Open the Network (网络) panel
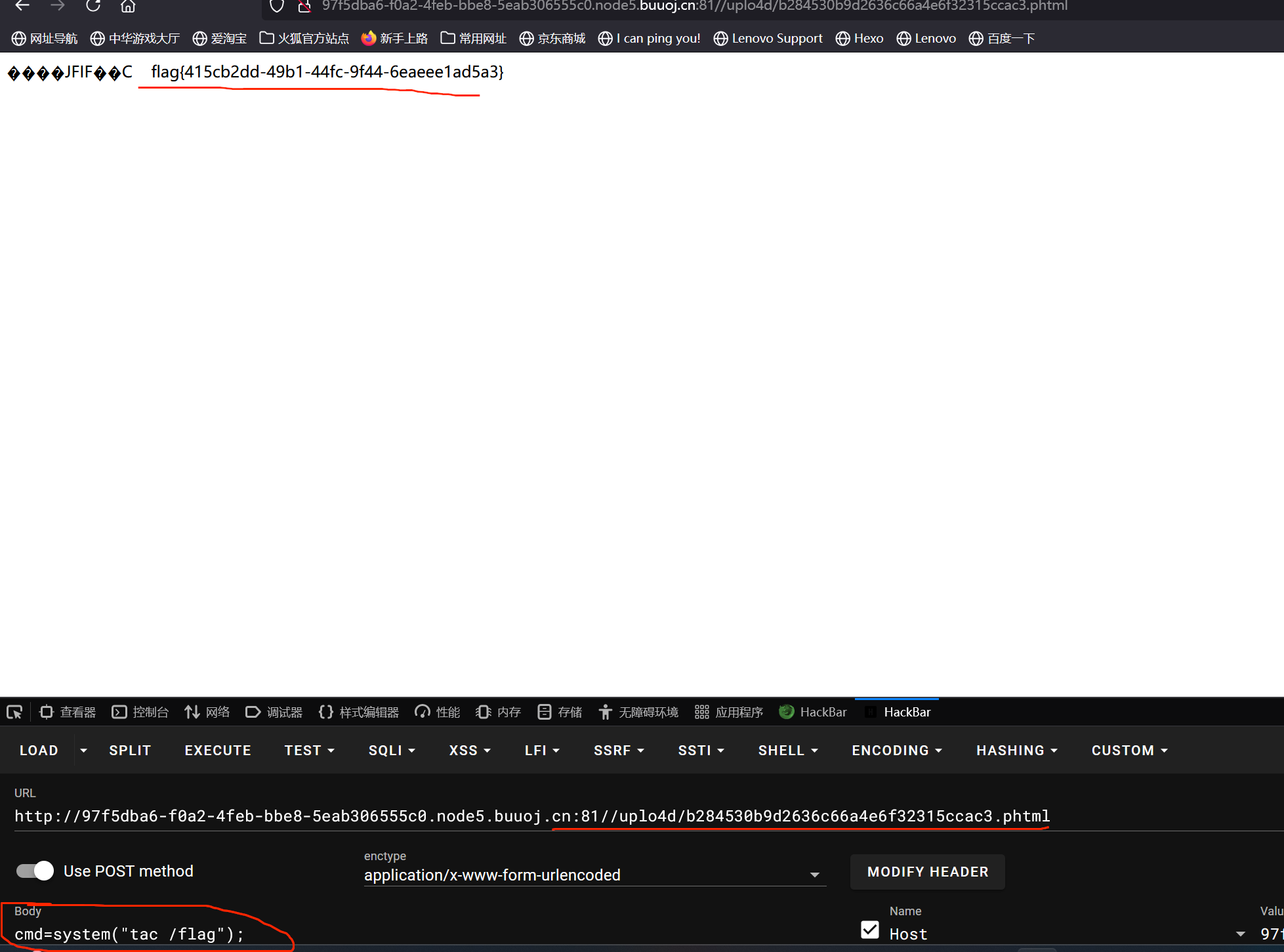 [x=207, y=712]
